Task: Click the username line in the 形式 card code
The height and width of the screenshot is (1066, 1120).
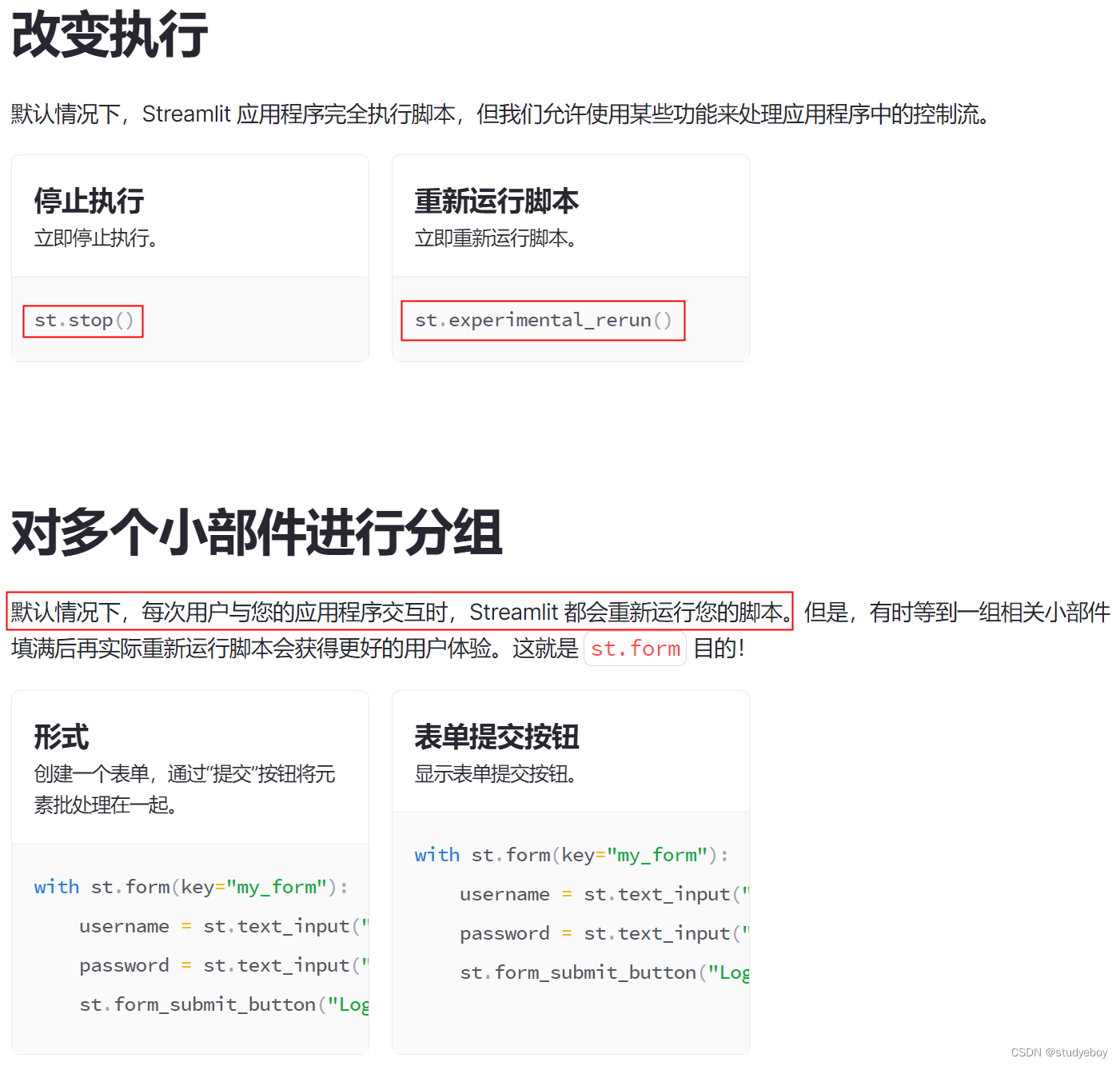Action: pyautogui.click(x=224, y=926)
